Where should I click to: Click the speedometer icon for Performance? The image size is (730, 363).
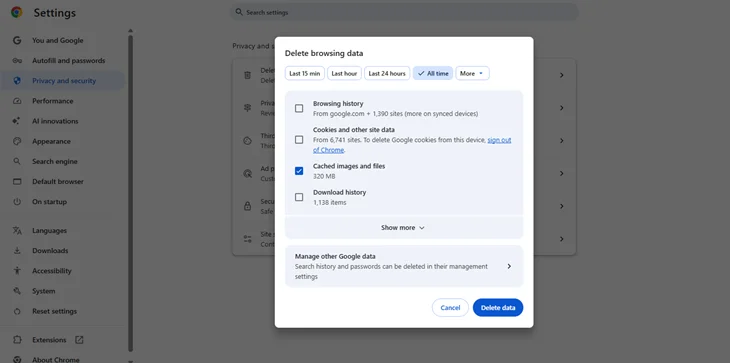[17, 101]
